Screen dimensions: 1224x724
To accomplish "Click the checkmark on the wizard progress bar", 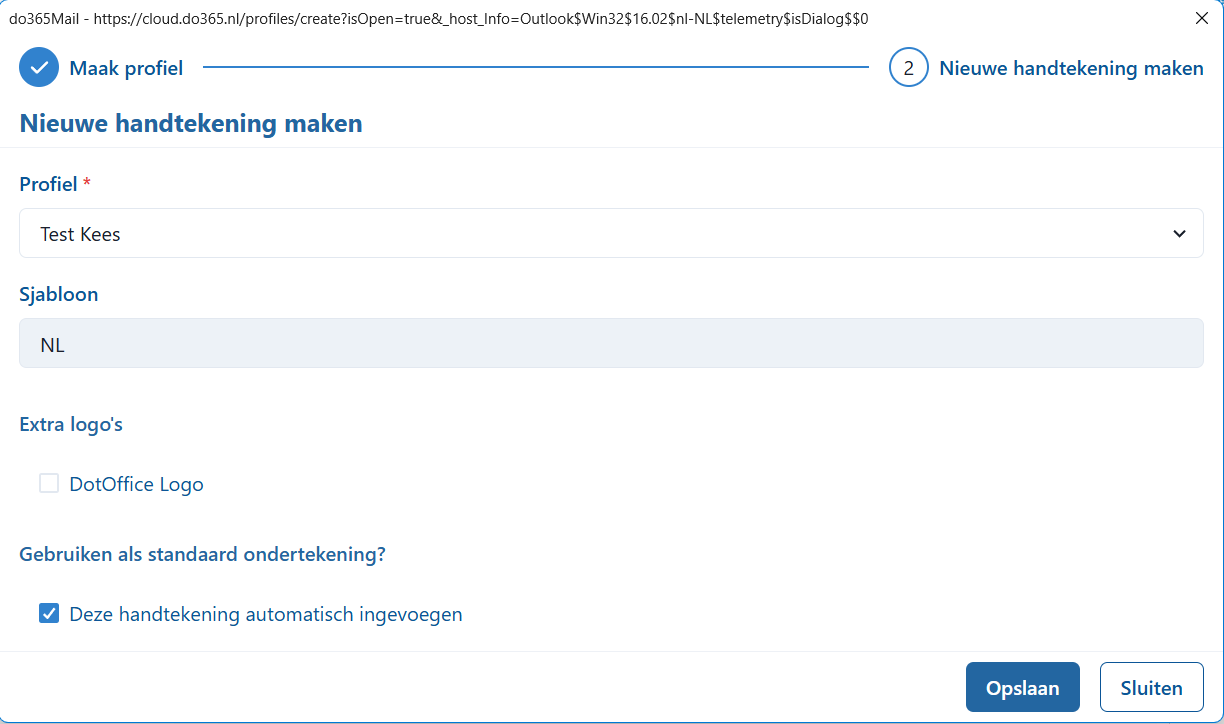I will [x=38, y=67].
